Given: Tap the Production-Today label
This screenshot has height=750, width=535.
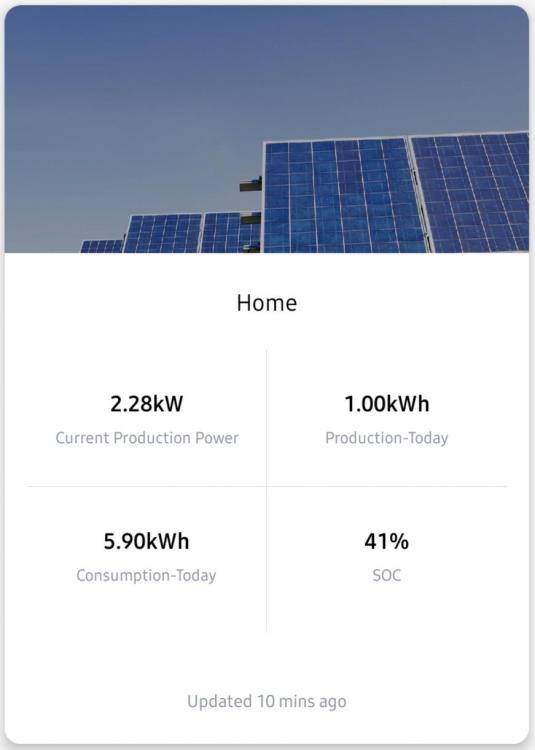Looking at the screenshot, I should [x=387, y=438].
